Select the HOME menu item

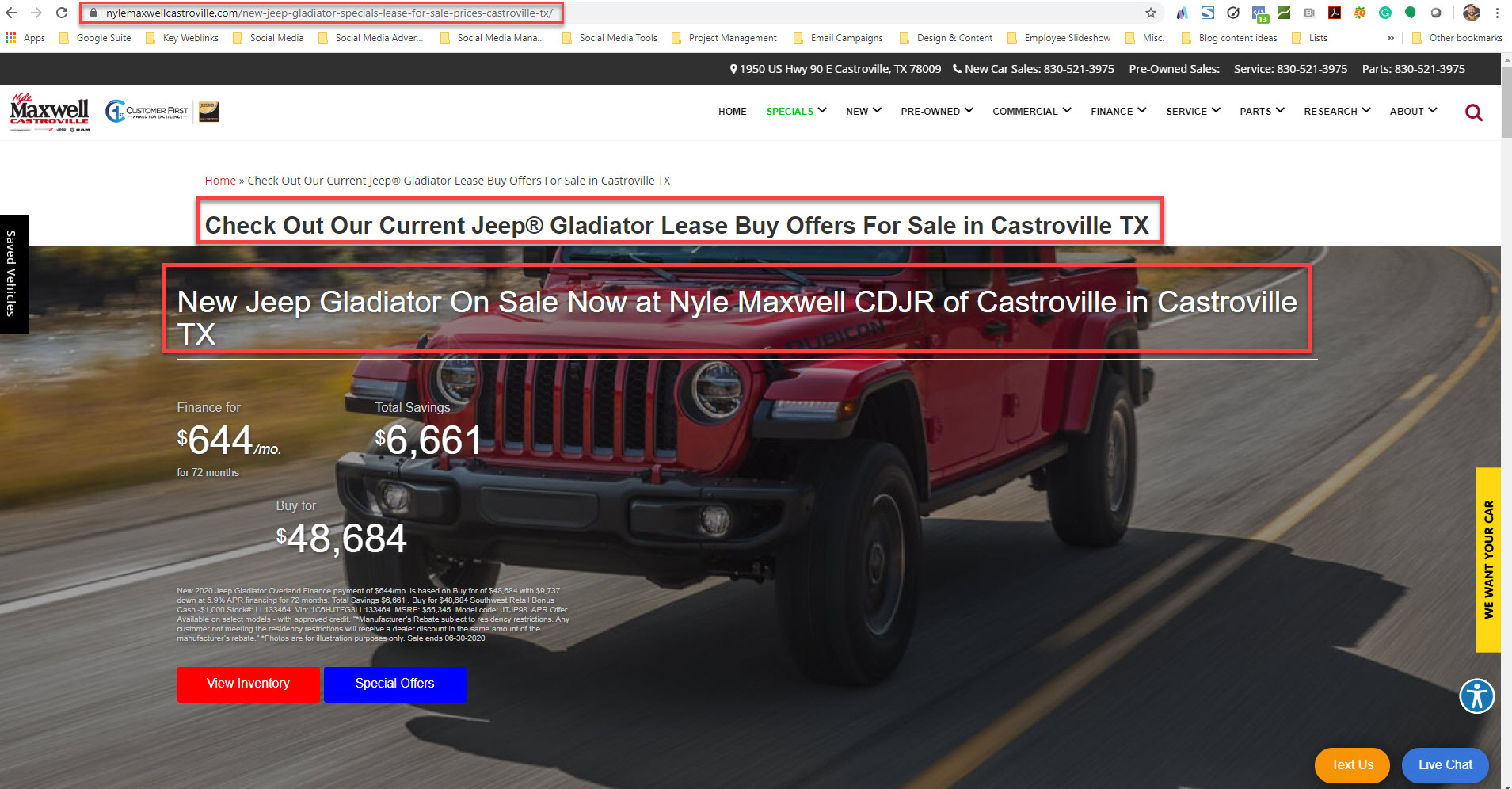(x=732, y=111)
